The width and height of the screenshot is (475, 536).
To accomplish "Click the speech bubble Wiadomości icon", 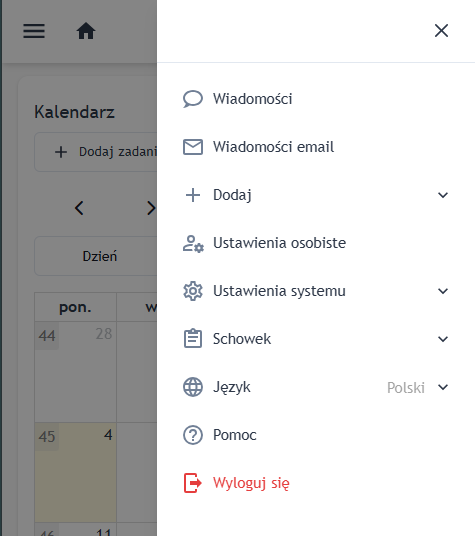I will point(193,99).
